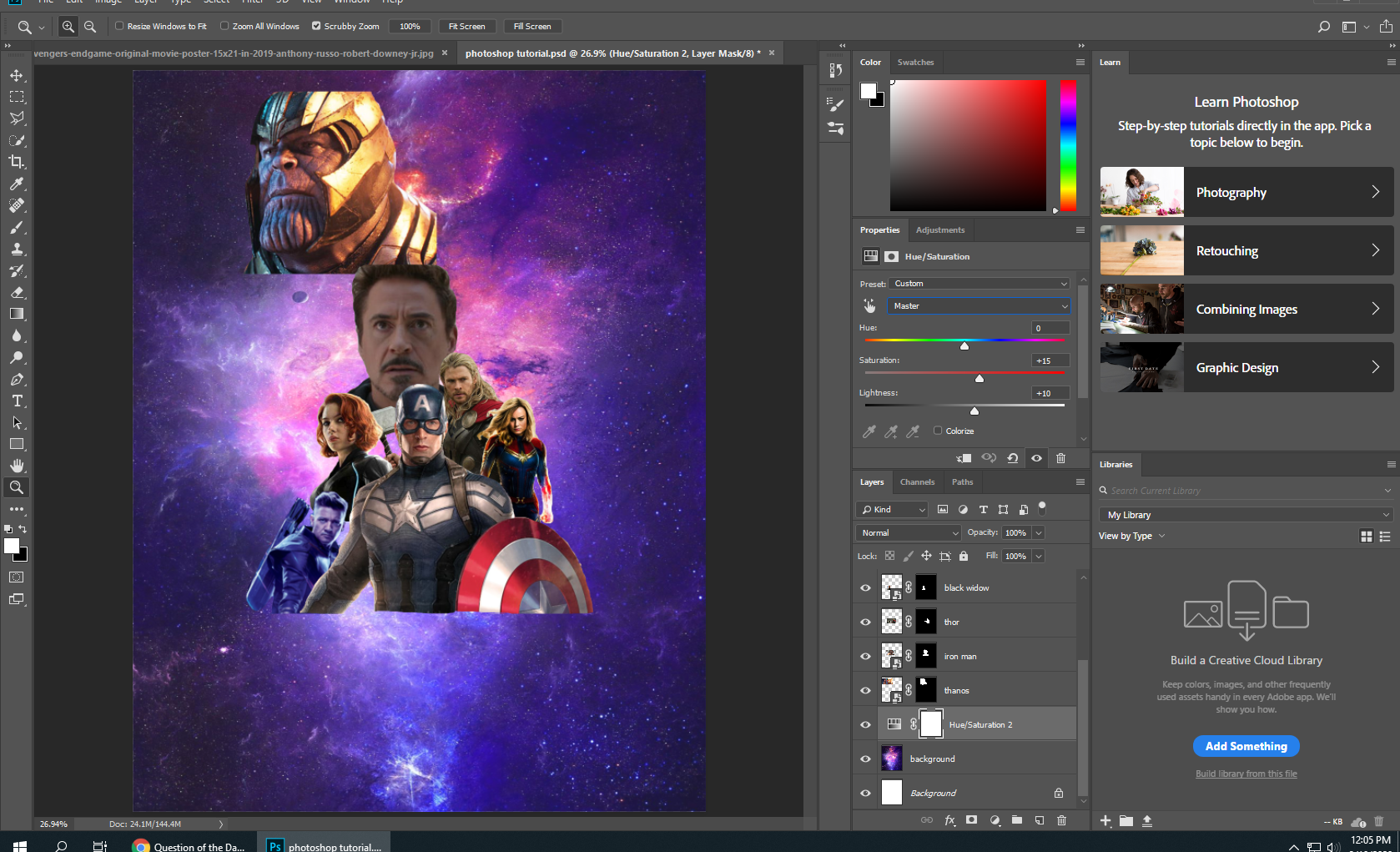Click the Fit Screen button
This screenshot has height=852, width=1400.
coord(466,27)
